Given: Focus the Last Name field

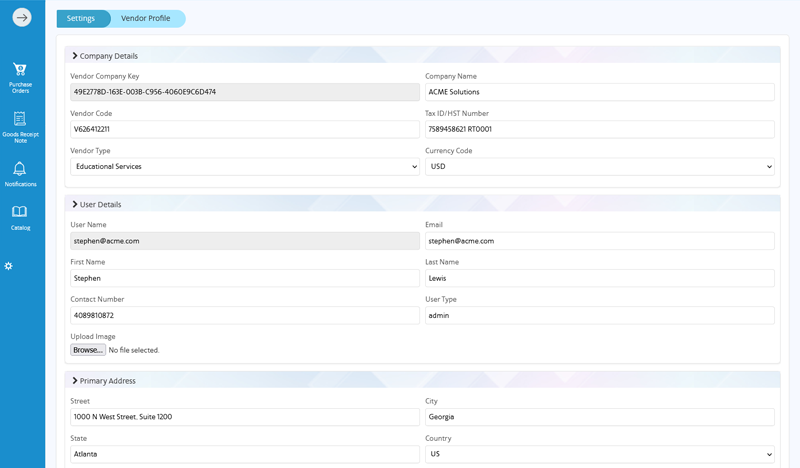Looking at the screenshot, I should click(x=599, y=278).
